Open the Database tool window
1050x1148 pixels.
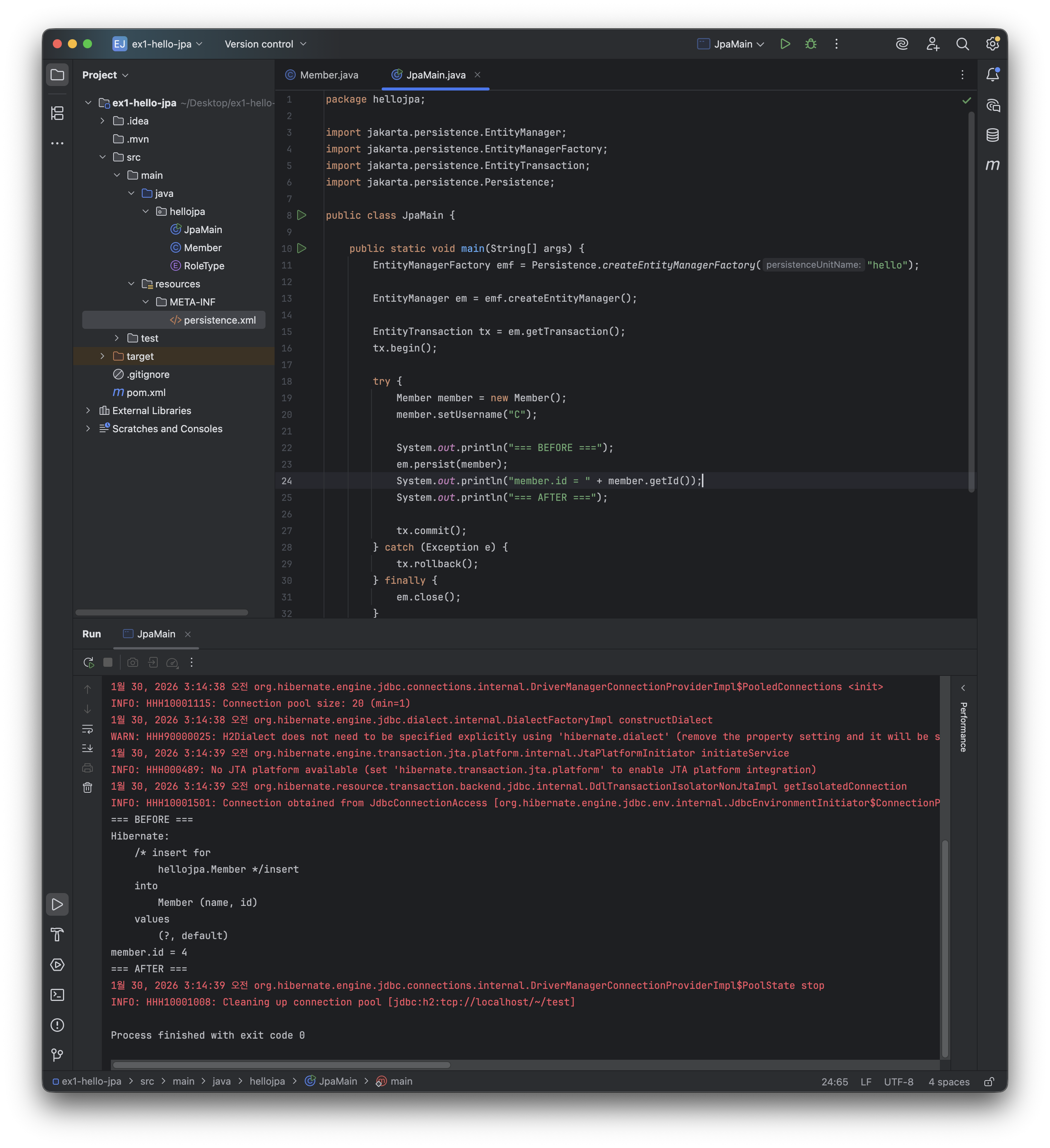(x=993, y=135)
